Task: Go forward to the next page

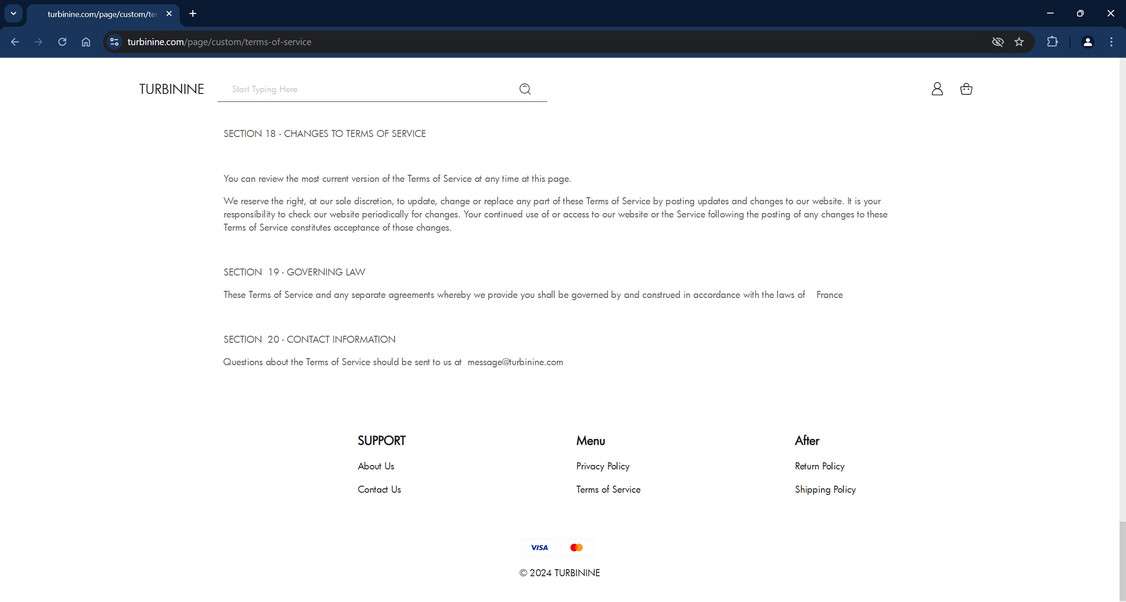Action: 39,42
